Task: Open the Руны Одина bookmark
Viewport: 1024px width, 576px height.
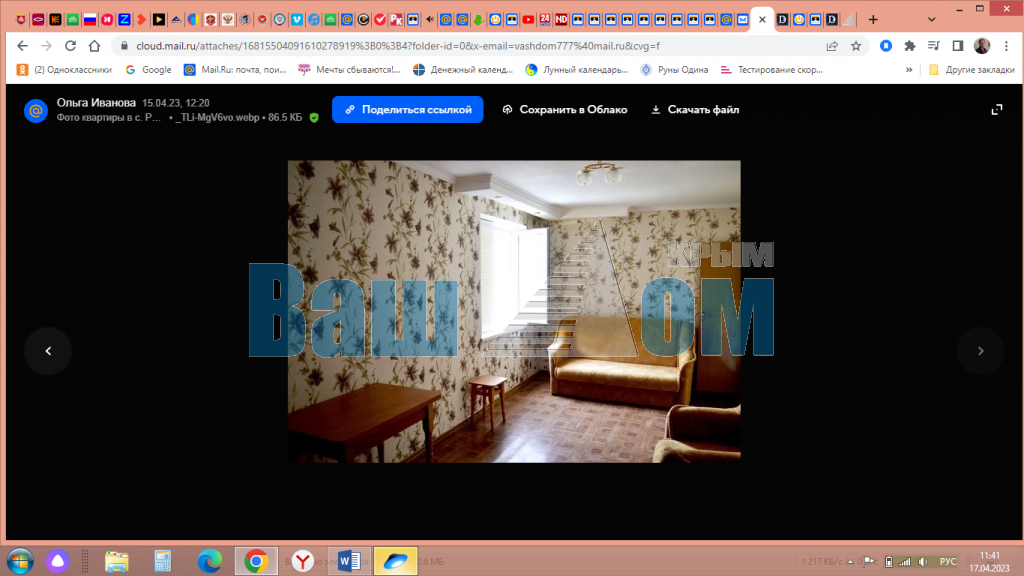Action: [675, 70]
